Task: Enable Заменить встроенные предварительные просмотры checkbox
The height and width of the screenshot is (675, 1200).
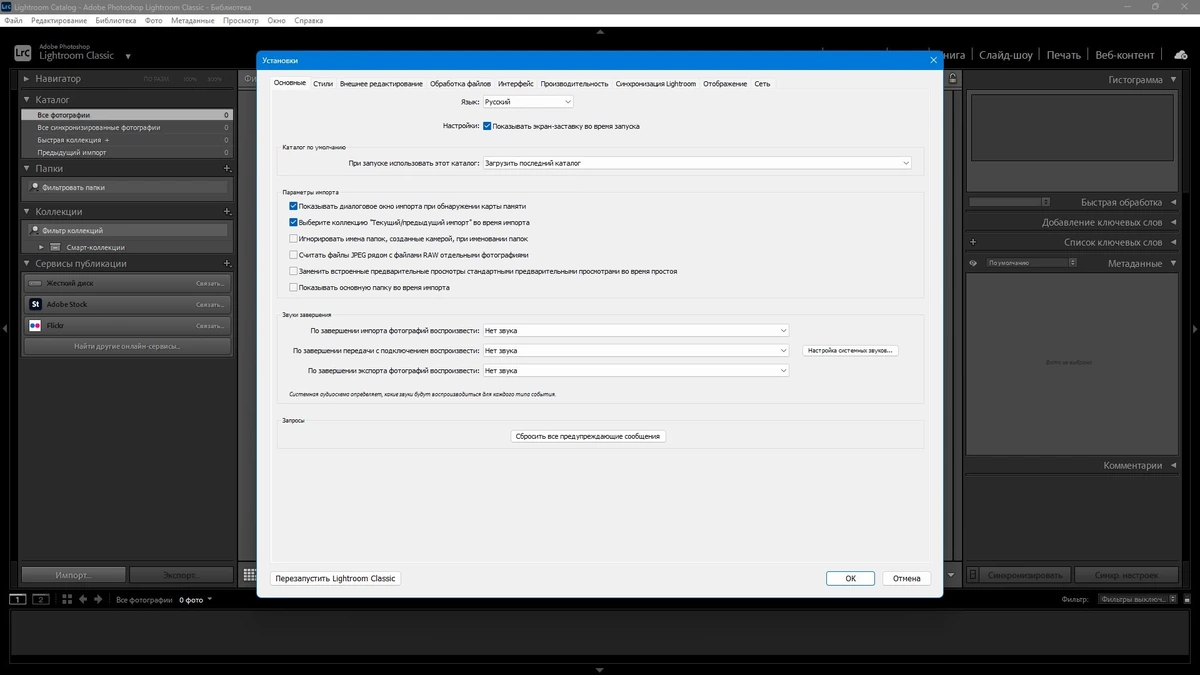Action: pos(293,271)
